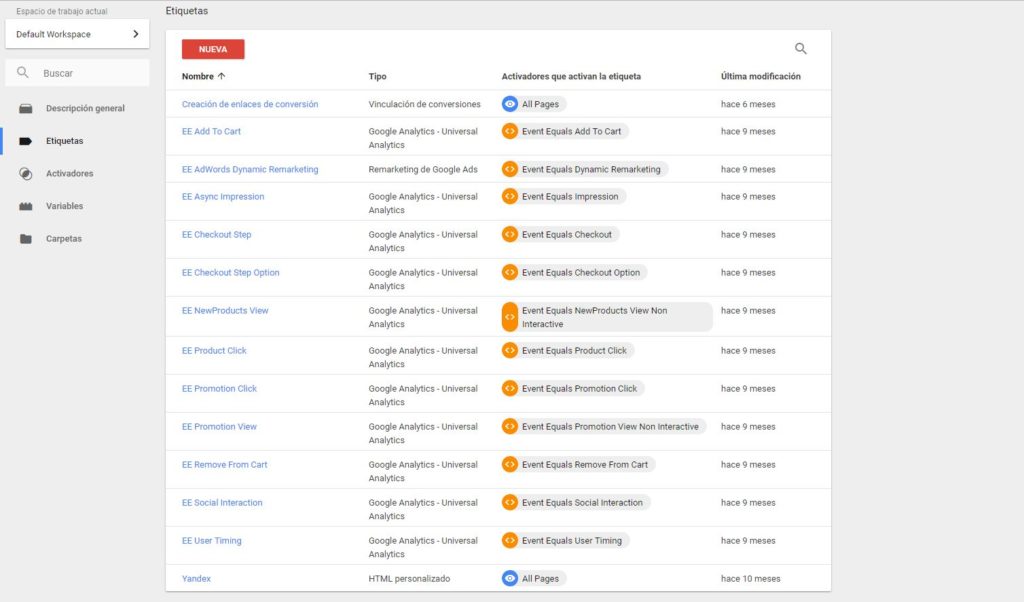Click orange icon of Event Equals Dynamic Remarketing
The image size is (1024, 602).
click(510, 169)
